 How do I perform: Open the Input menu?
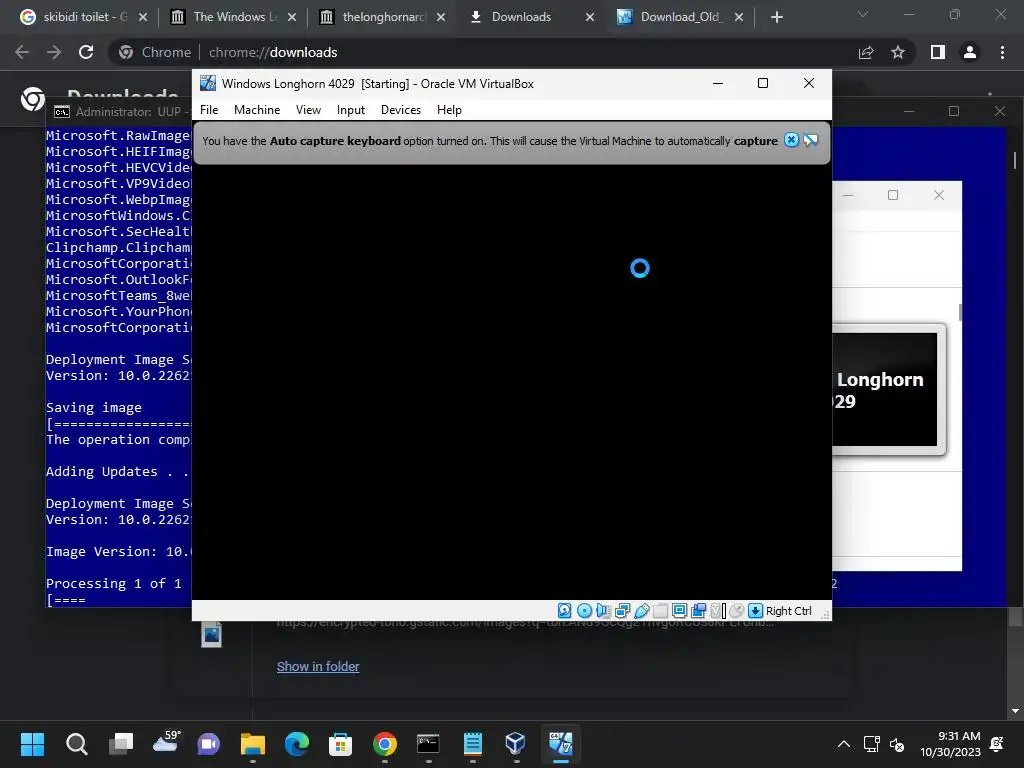[x=351, y=110]
